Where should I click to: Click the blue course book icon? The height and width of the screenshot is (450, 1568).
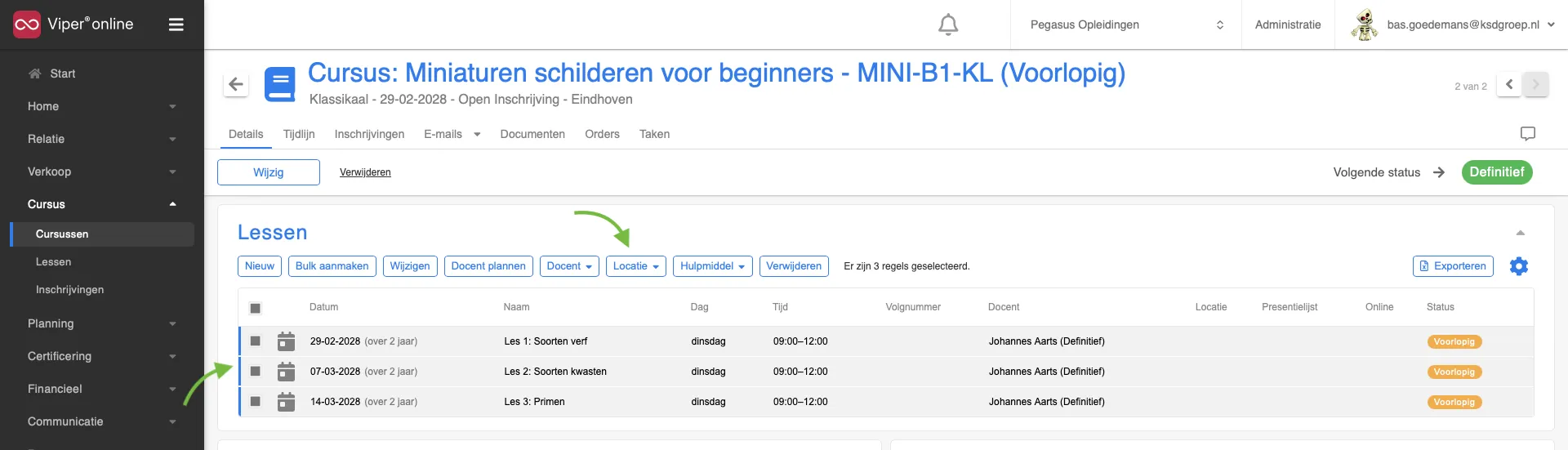pyautogui.click(x=280, y=84)
